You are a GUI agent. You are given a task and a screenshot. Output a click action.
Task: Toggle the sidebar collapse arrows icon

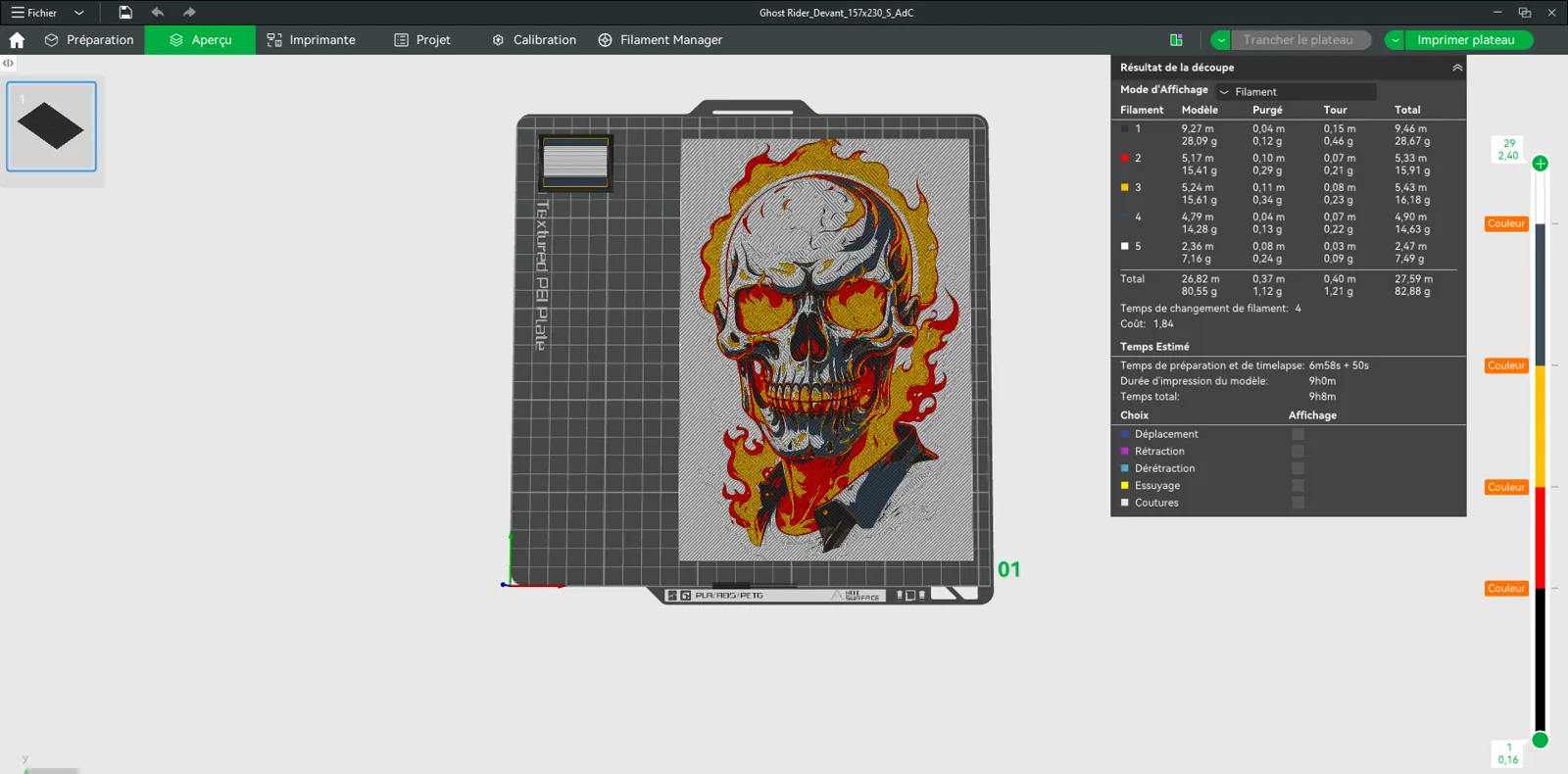click(x=8, y=63)
